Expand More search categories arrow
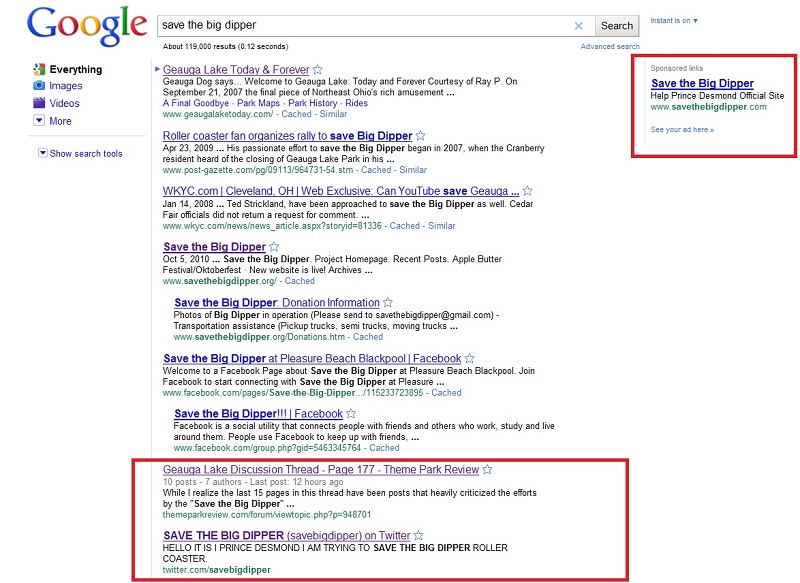 pyautogui.click(x=39, y=120)
